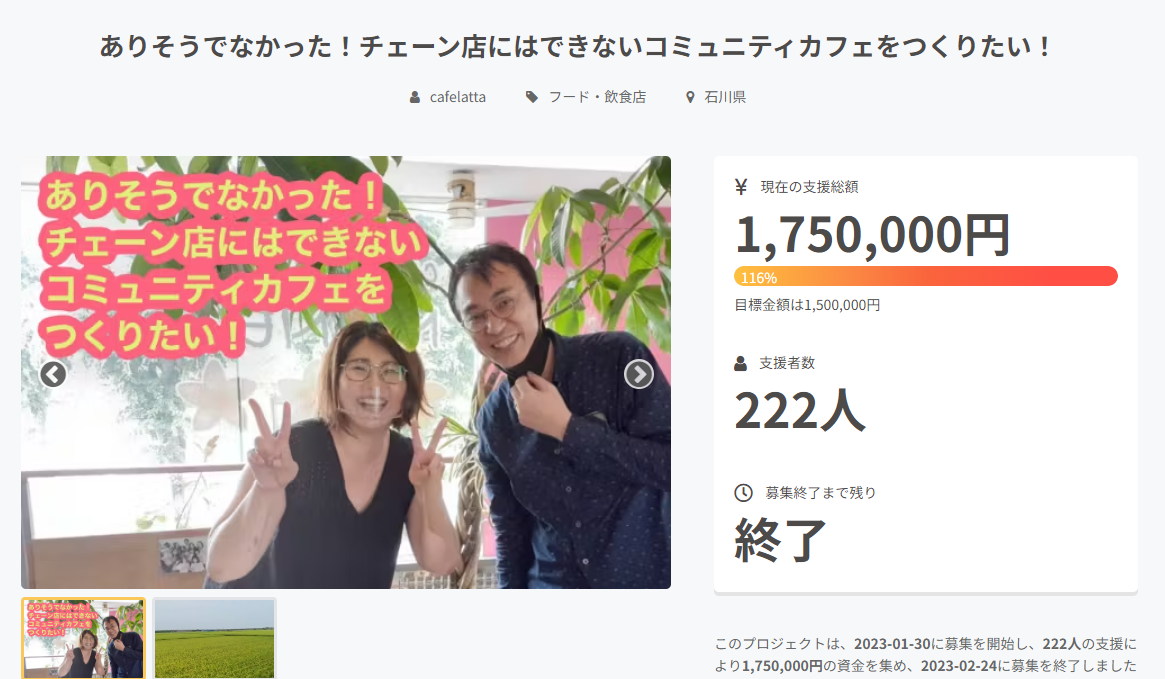Click the 終了 status text

point(780,540)
